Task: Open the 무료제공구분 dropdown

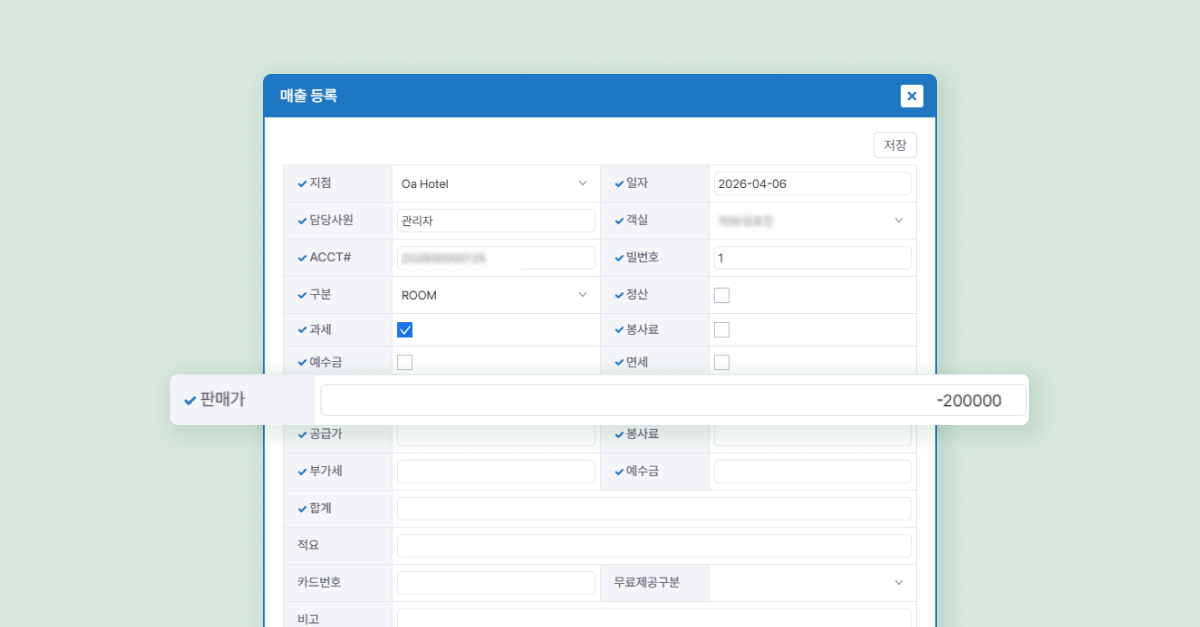Action: pos(813,582)
